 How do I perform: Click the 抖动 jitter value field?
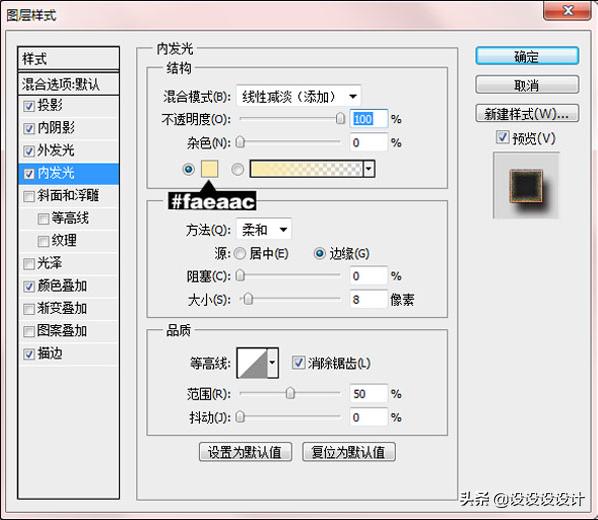pyautogui.click(x=368, y=417)
